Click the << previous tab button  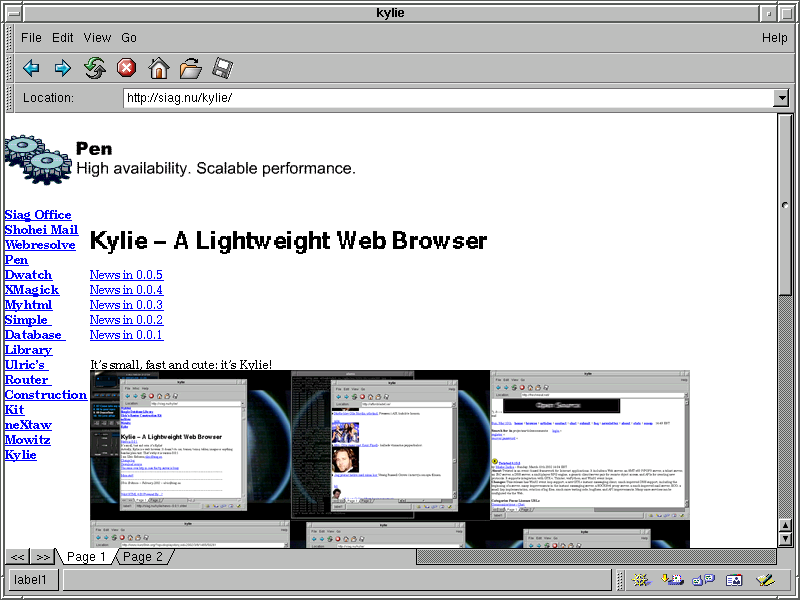(17, 557)
